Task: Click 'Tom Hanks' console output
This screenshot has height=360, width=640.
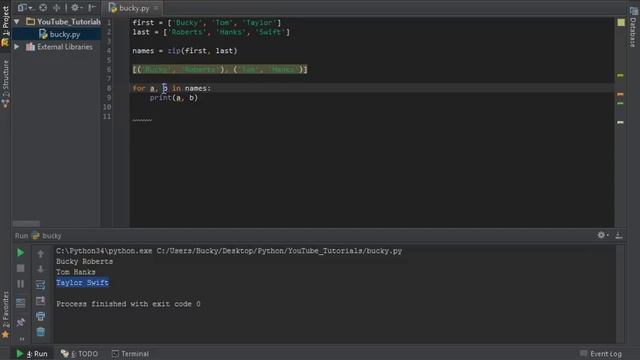Action: [x=76, y=272]
